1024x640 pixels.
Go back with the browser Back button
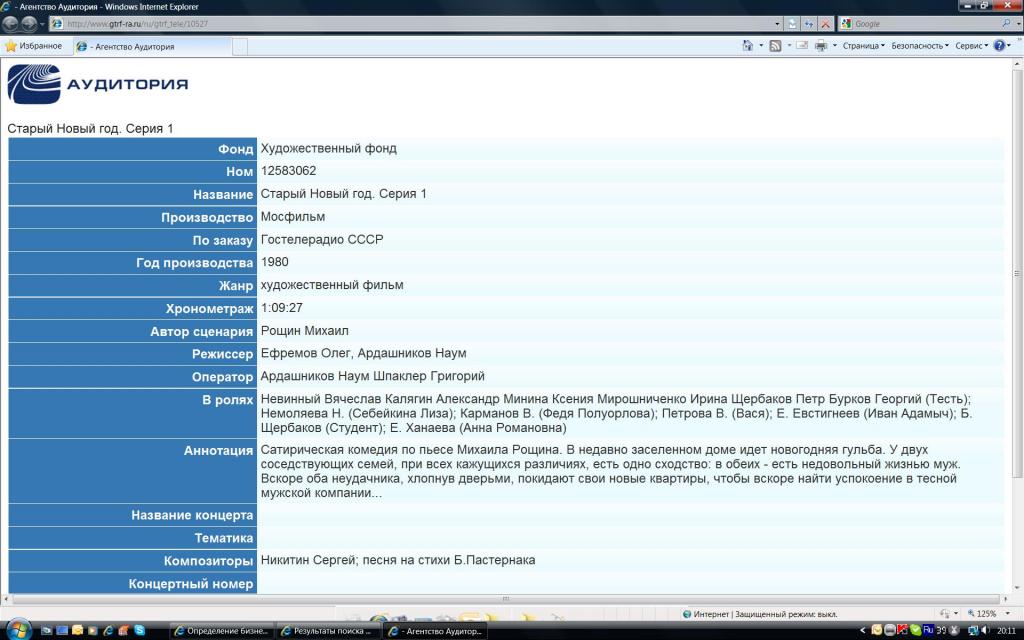pos(11,23)
